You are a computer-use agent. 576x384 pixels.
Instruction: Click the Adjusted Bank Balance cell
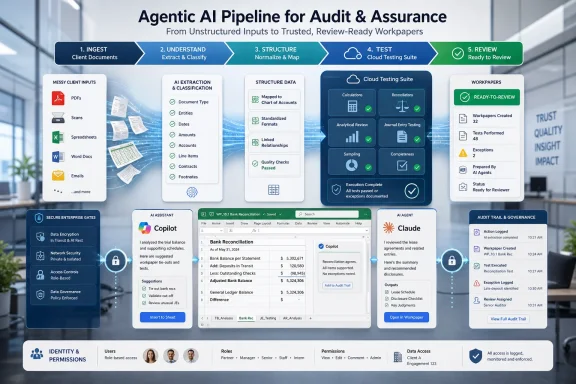pos(231,281)
